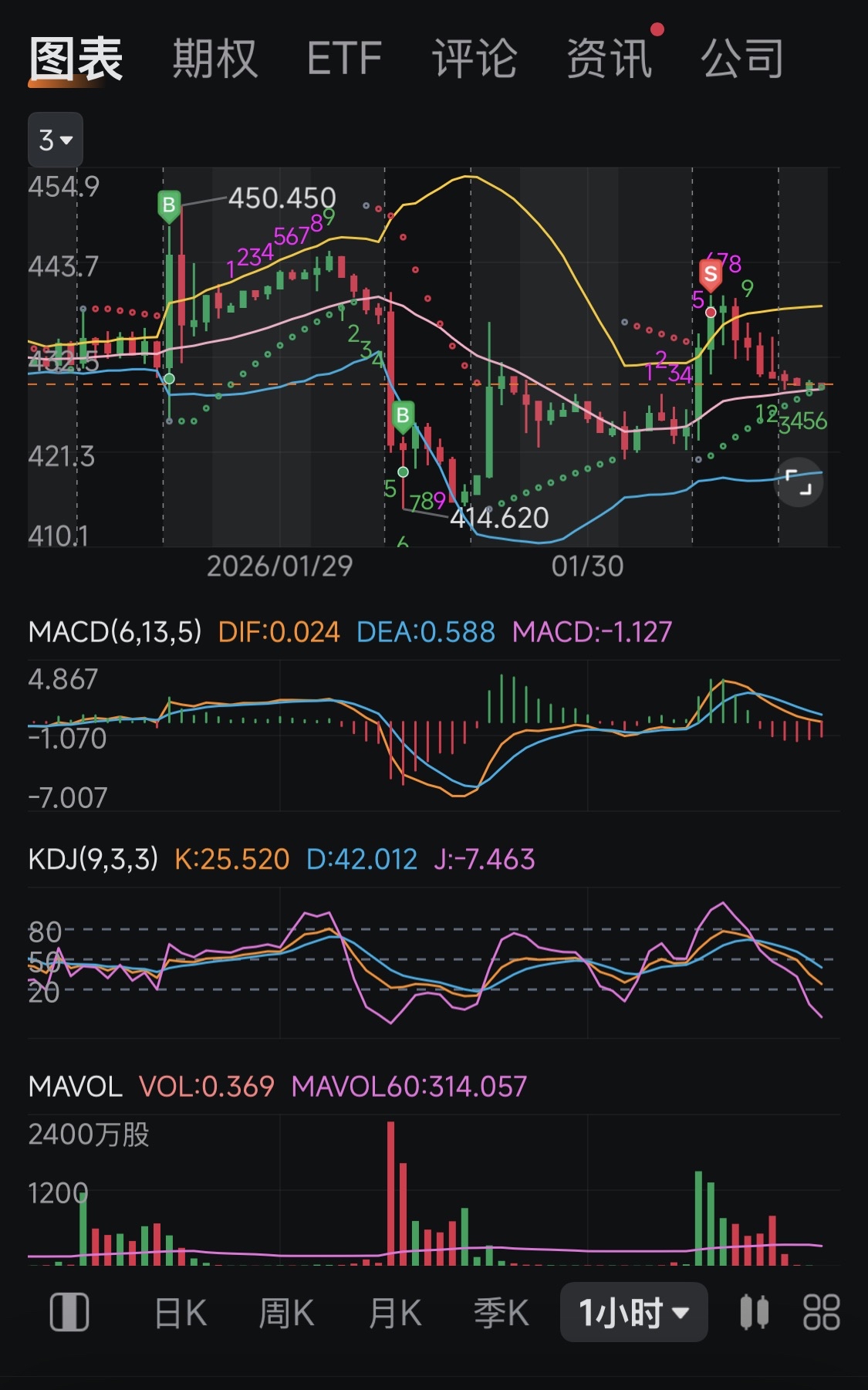Open the 公司 tab
Image resolution: width=868 pixels, height=1390 pixels.
click(742, 59)
